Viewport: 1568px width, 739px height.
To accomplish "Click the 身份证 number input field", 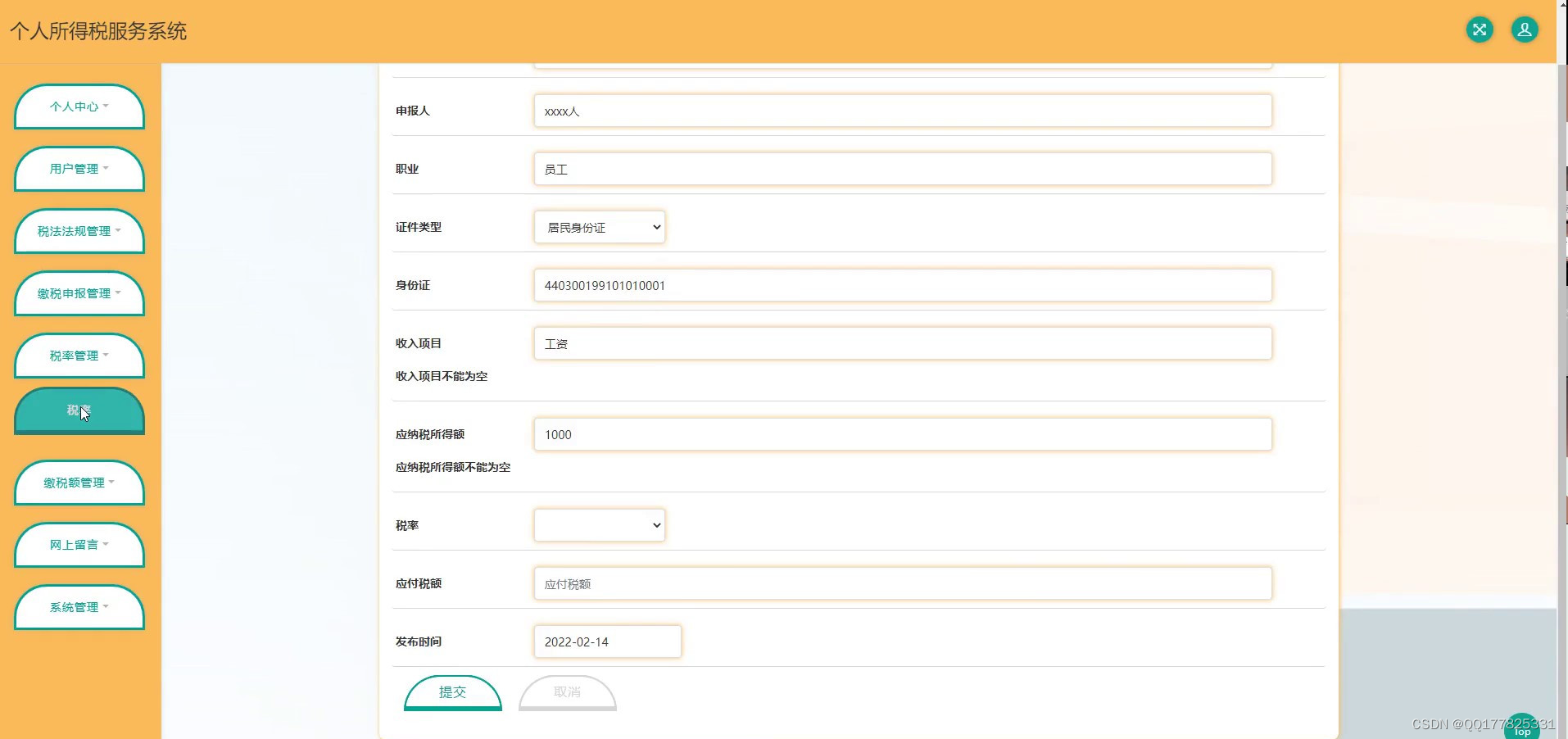I will point(903,285).
